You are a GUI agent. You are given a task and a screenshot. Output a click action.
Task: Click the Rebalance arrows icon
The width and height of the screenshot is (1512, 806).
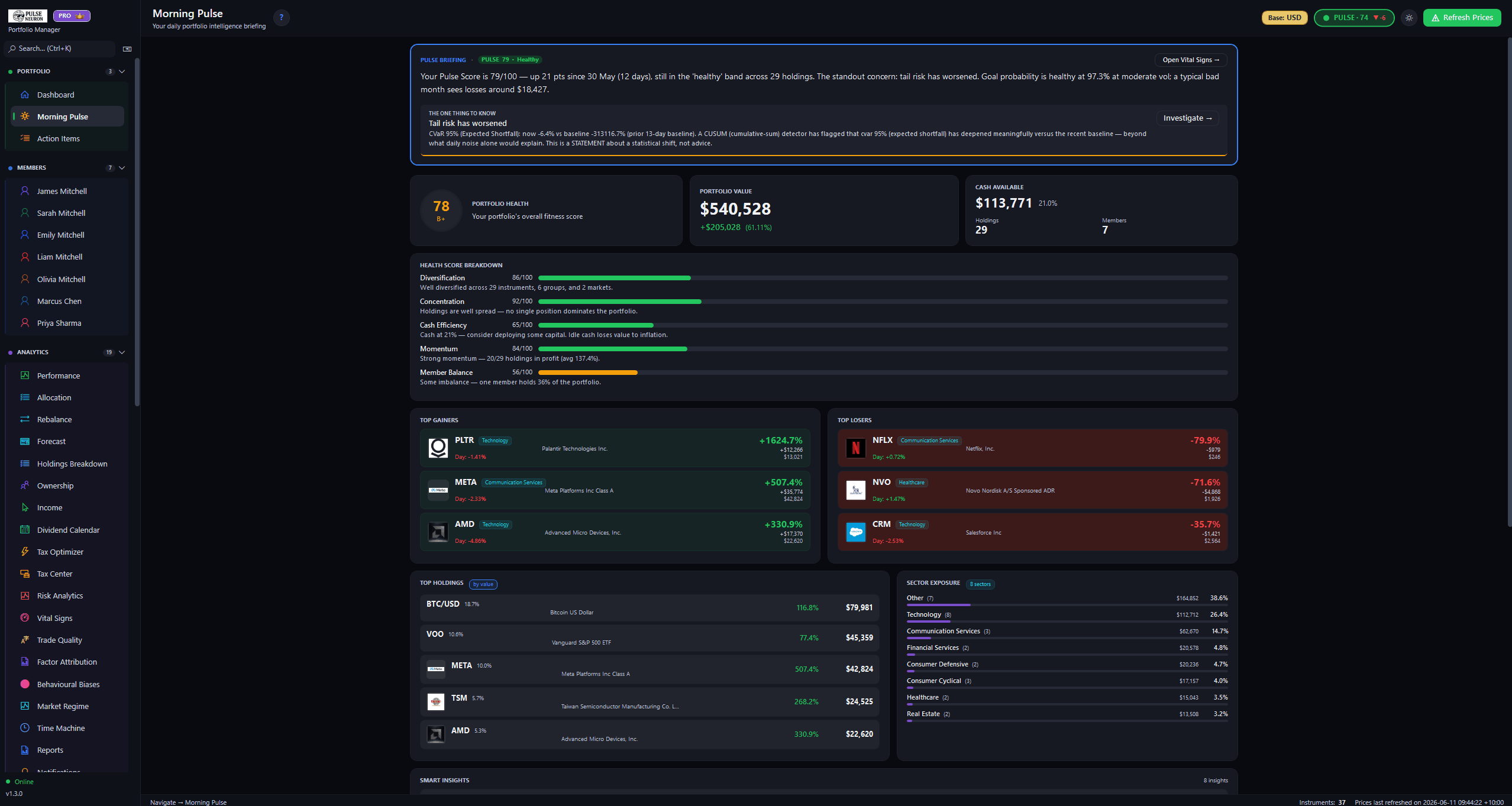(25, 419)
